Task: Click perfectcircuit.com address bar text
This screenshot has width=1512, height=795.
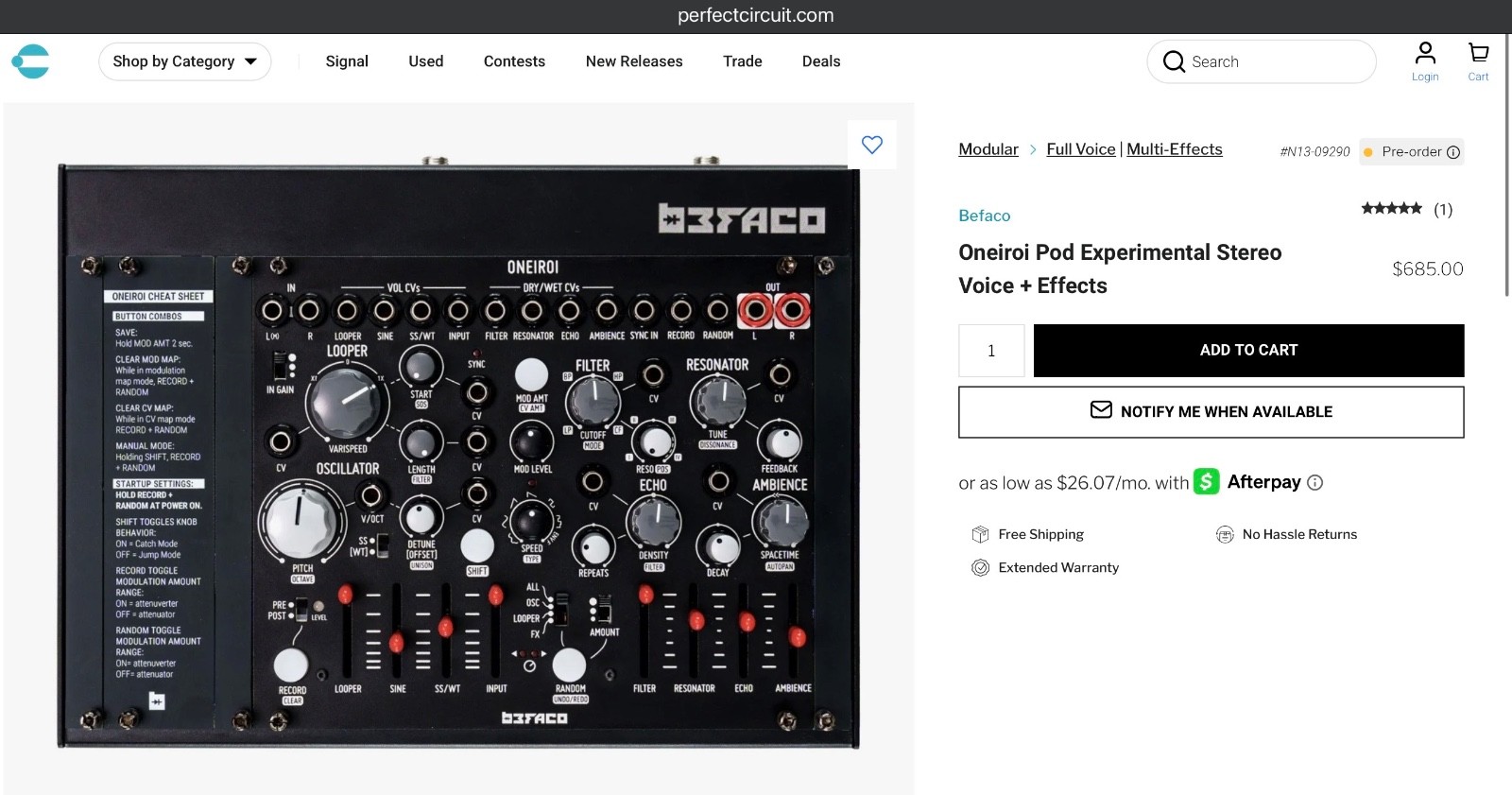Action: pos(756,15)
